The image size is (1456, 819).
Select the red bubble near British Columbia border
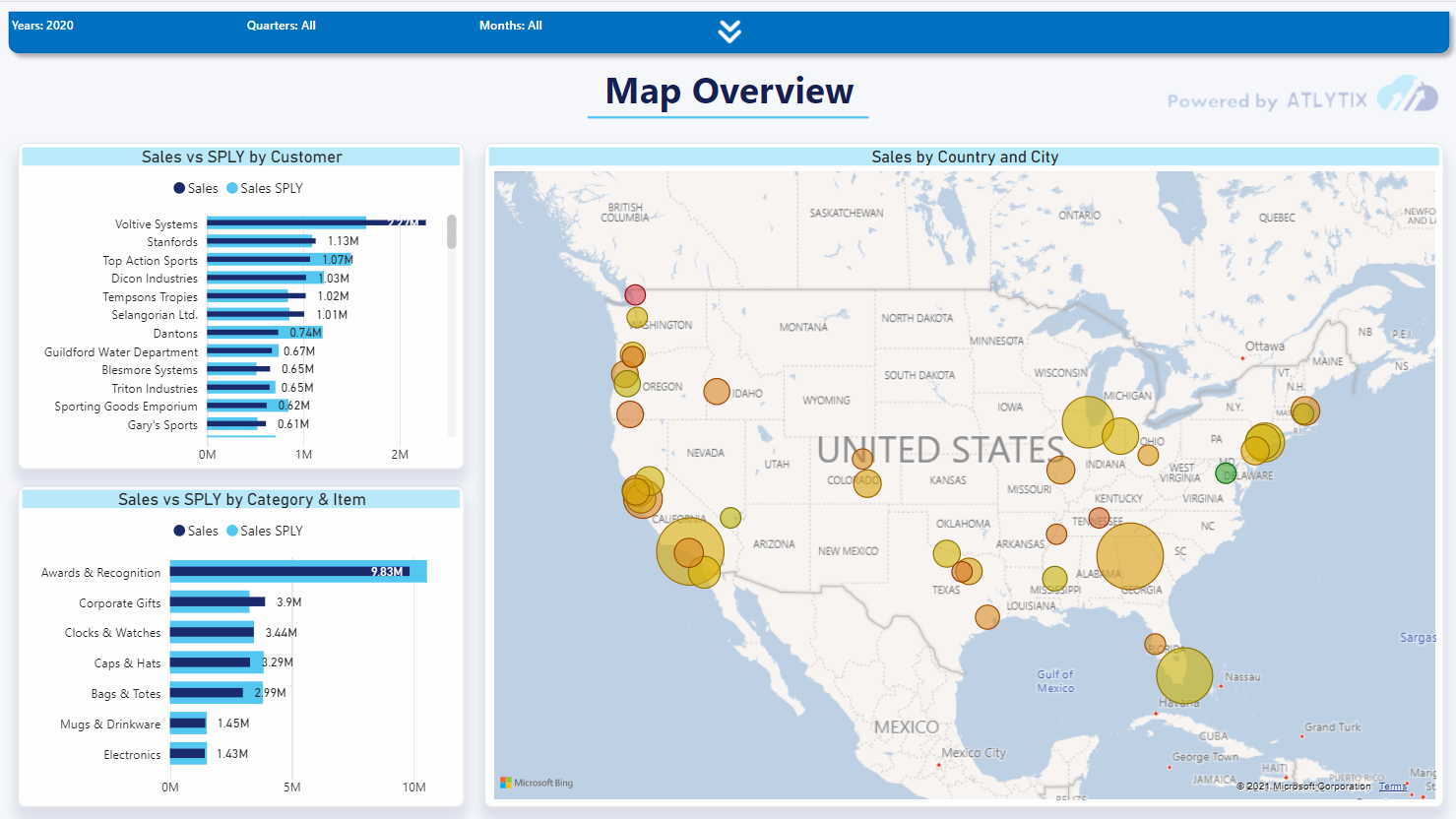[635, 294]
